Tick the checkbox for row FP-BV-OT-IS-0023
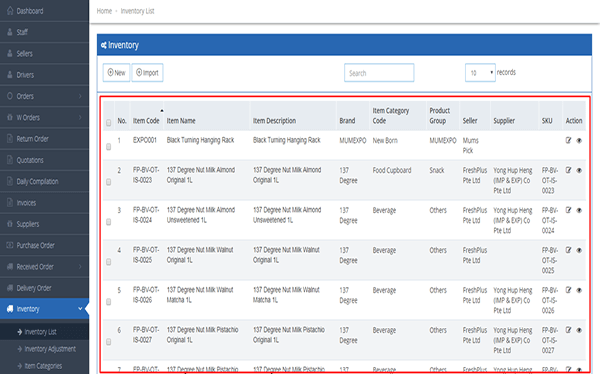Image resolution: width=600 pixels, height=374 pixels. 109,182
